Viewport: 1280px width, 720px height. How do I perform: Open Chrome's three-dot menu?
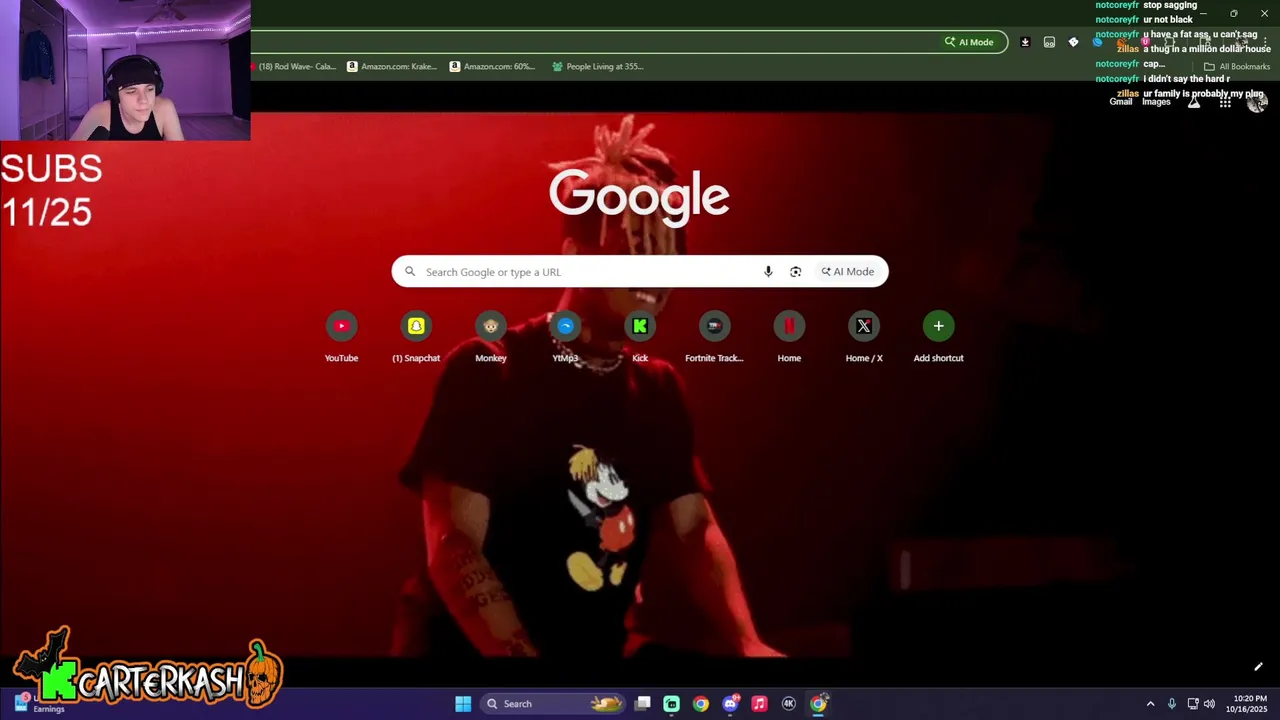pos(1265,42)
